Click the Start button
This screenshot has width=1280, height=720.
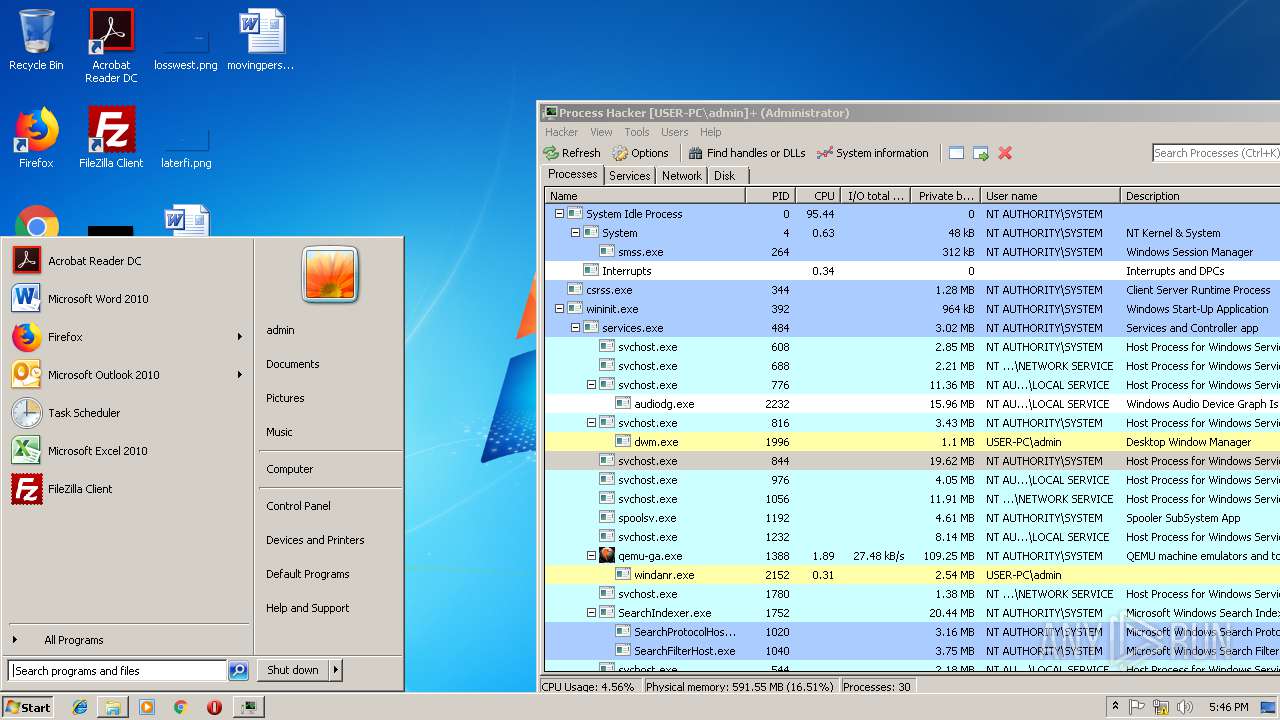coord(28,707)
